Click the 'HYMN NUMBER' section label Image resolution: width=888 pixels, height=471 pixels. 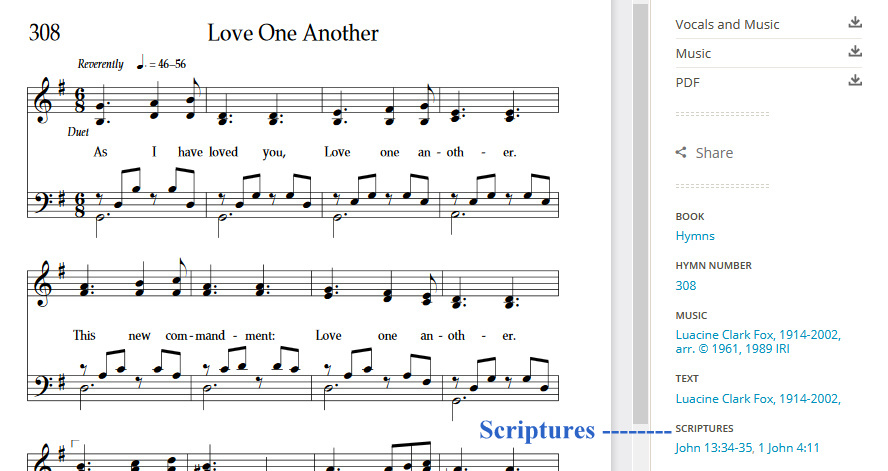(714, 266)
